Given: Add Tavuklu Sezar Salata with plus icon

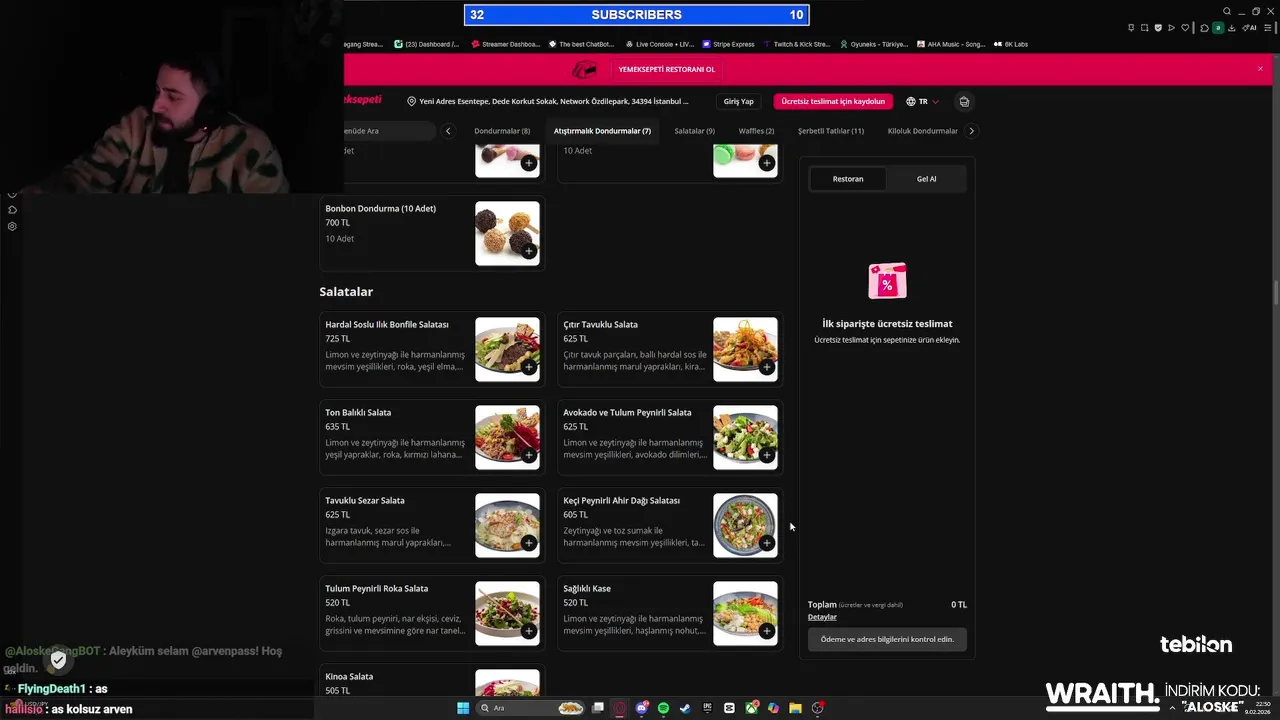Looking at the screenshot, I should [x=529, y=543].
